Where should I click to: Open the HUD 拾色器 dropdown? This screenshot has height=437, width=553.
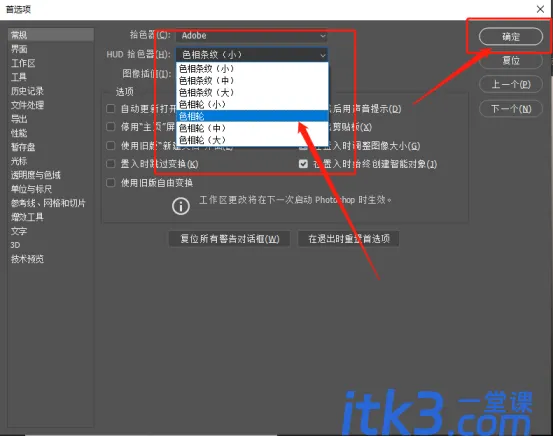tap(252, 54)
